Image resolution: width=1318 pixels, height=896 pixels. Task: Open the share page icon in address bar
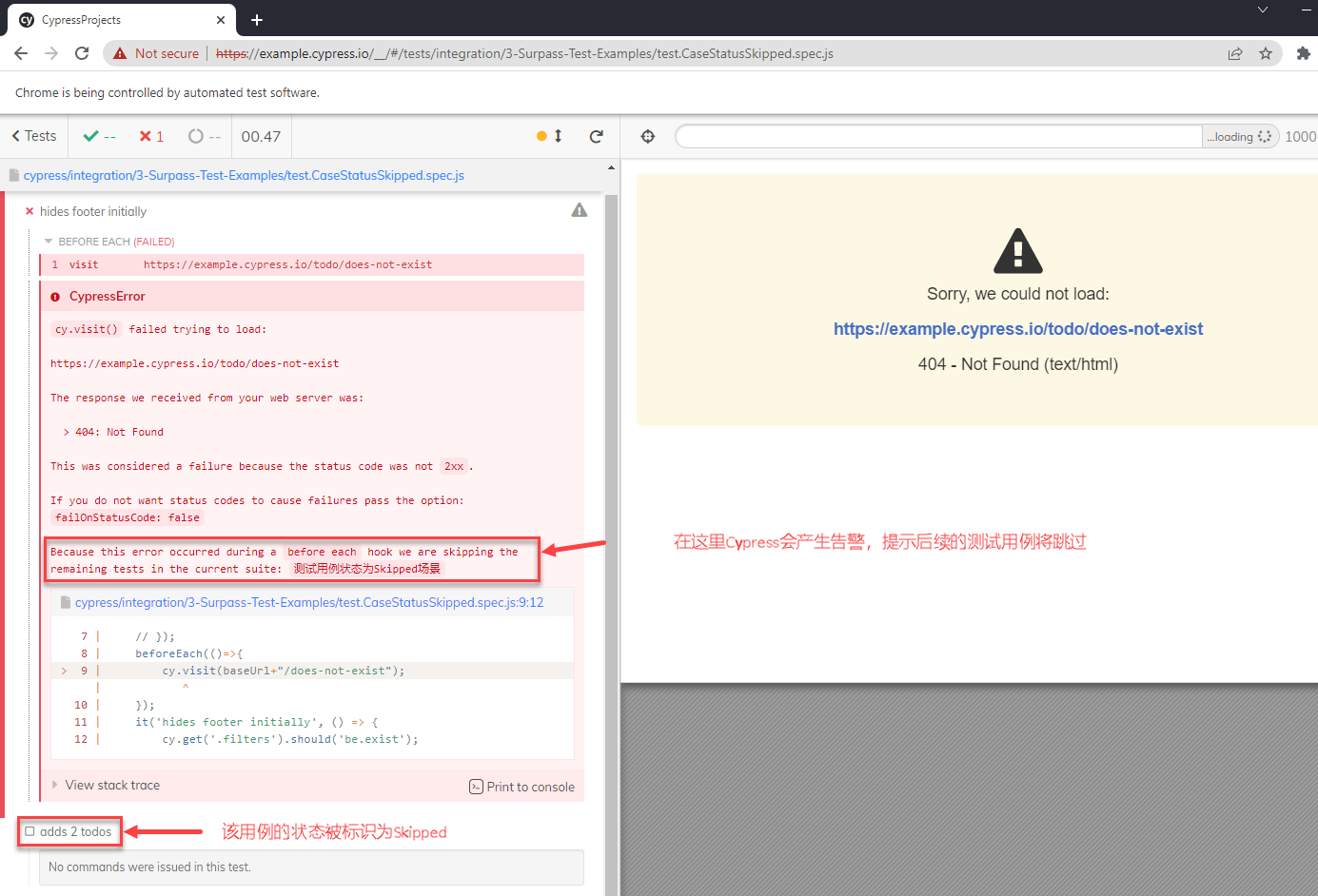(1235, 53)
